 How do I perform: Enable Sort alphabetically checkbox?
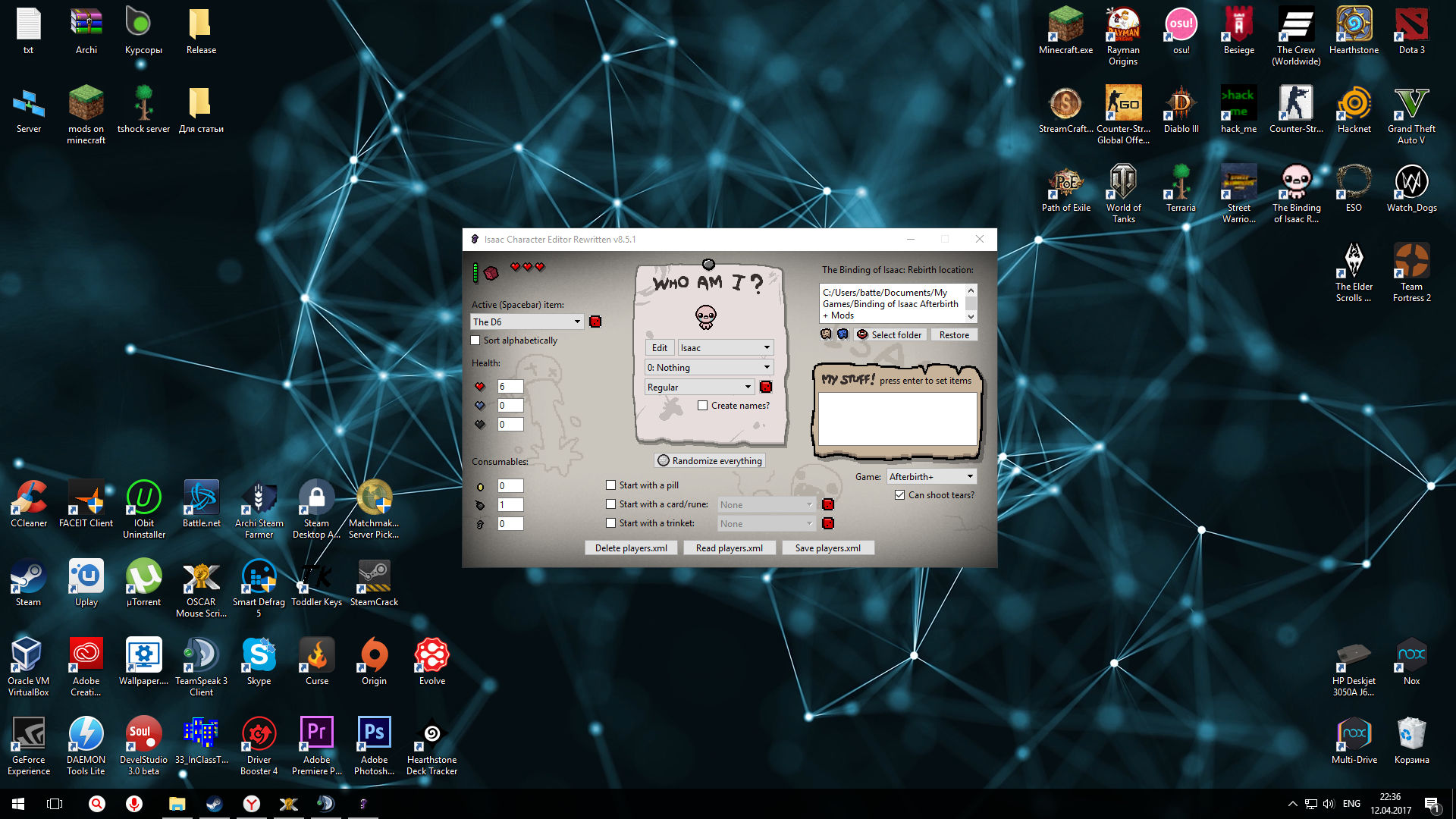(475, 340)
